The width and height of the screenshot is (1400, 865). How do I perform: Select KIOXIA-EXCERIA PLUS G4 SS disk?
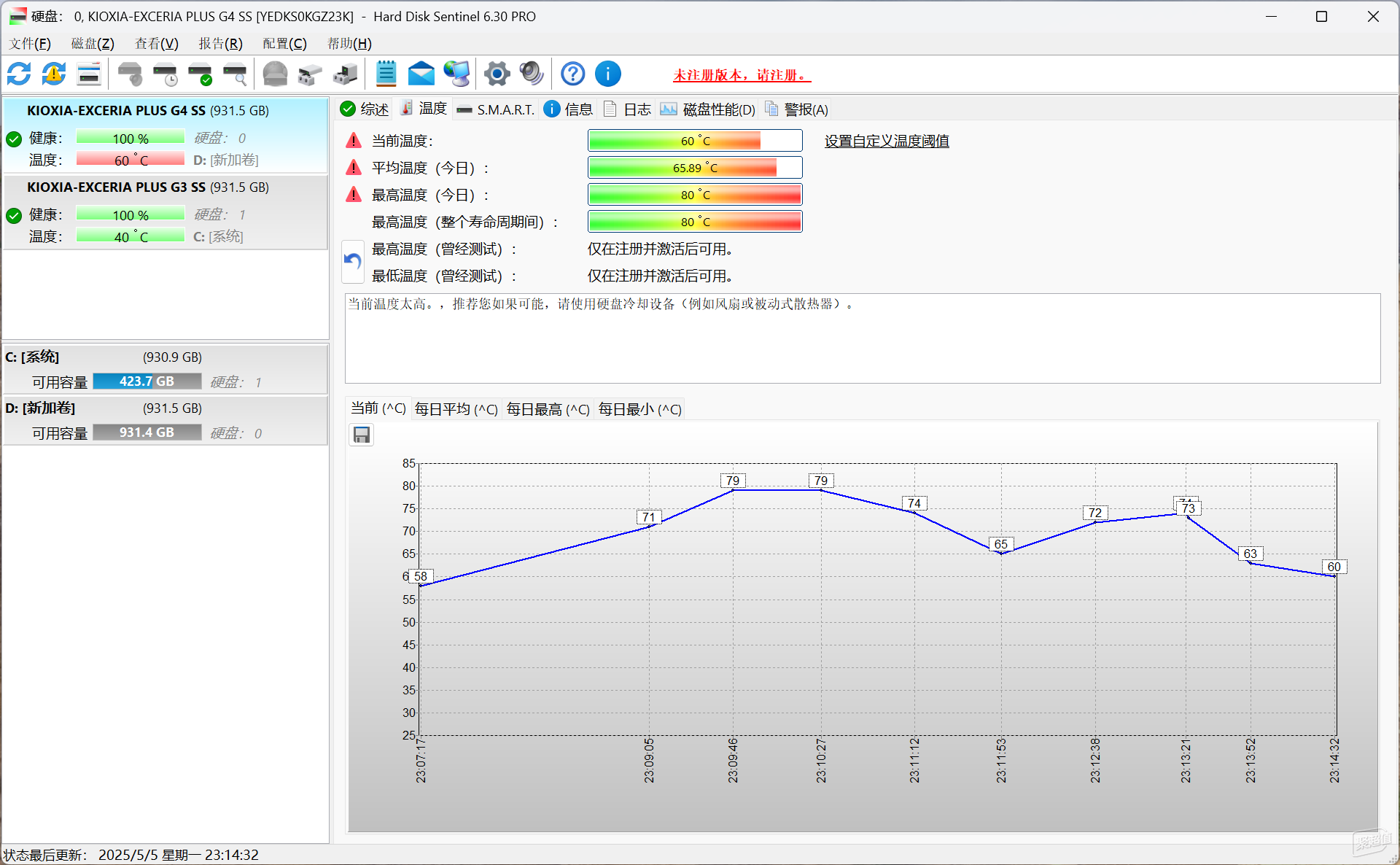point(165,135)
